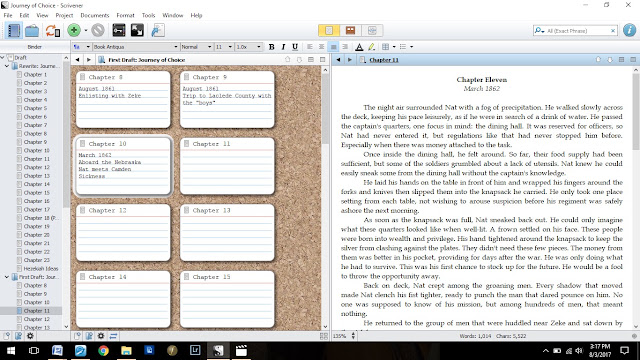640x360 pixels.
Task: Open File Explorer from the taskbar
Action: pos(126,351)
